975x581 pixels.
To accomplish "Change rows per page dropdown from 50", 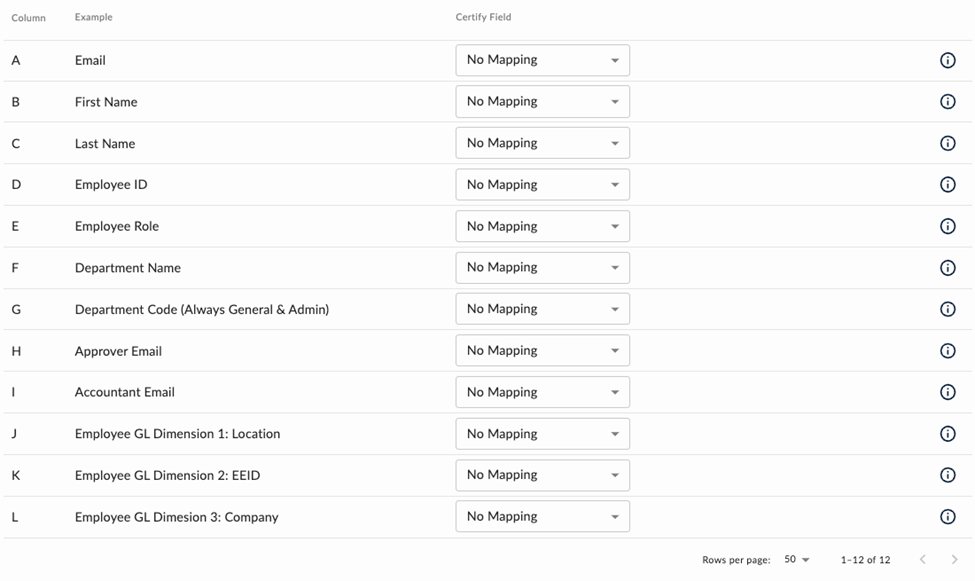I will pyautogui.click(x=797, y=560).
